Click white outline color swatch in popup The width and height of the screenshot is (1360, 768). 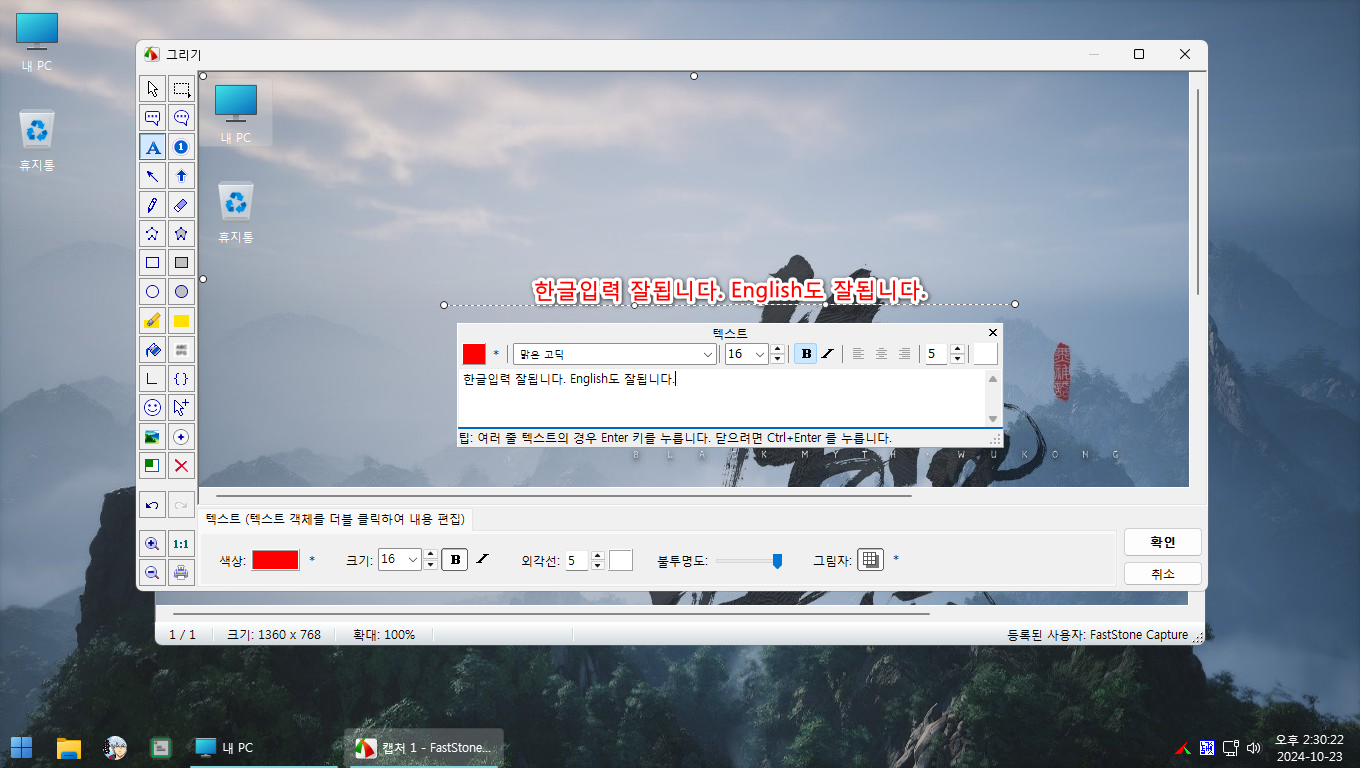tap(986, 354)
